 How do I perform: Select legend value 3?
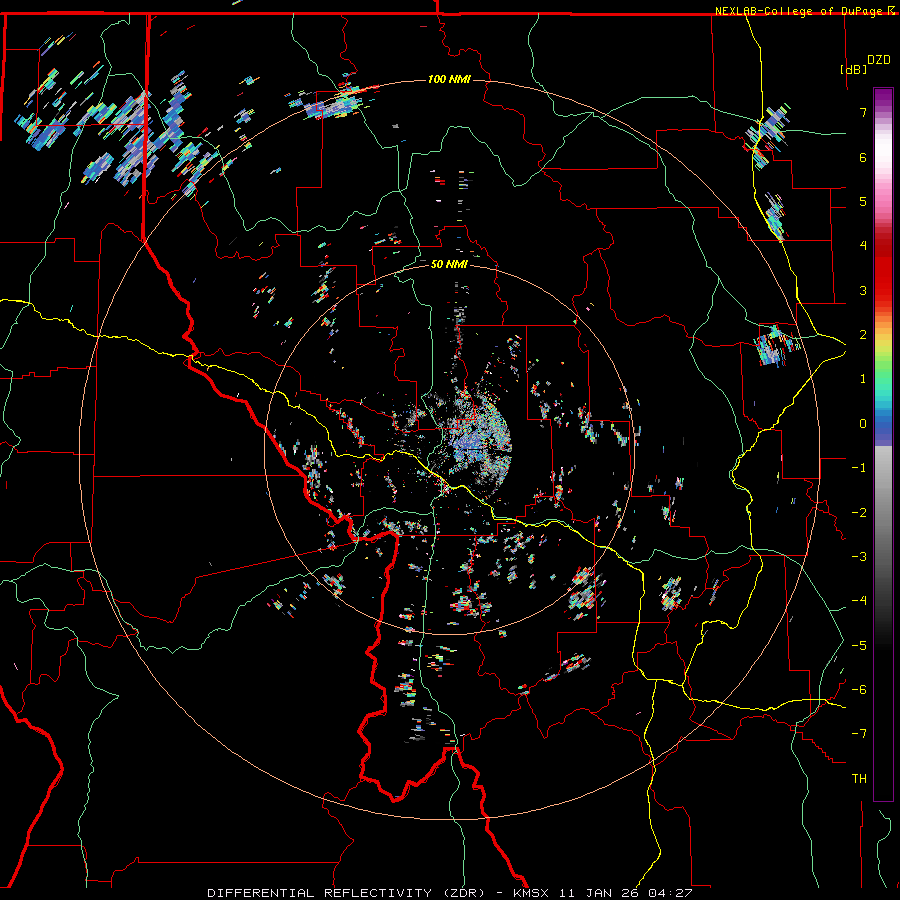[863, 290]
